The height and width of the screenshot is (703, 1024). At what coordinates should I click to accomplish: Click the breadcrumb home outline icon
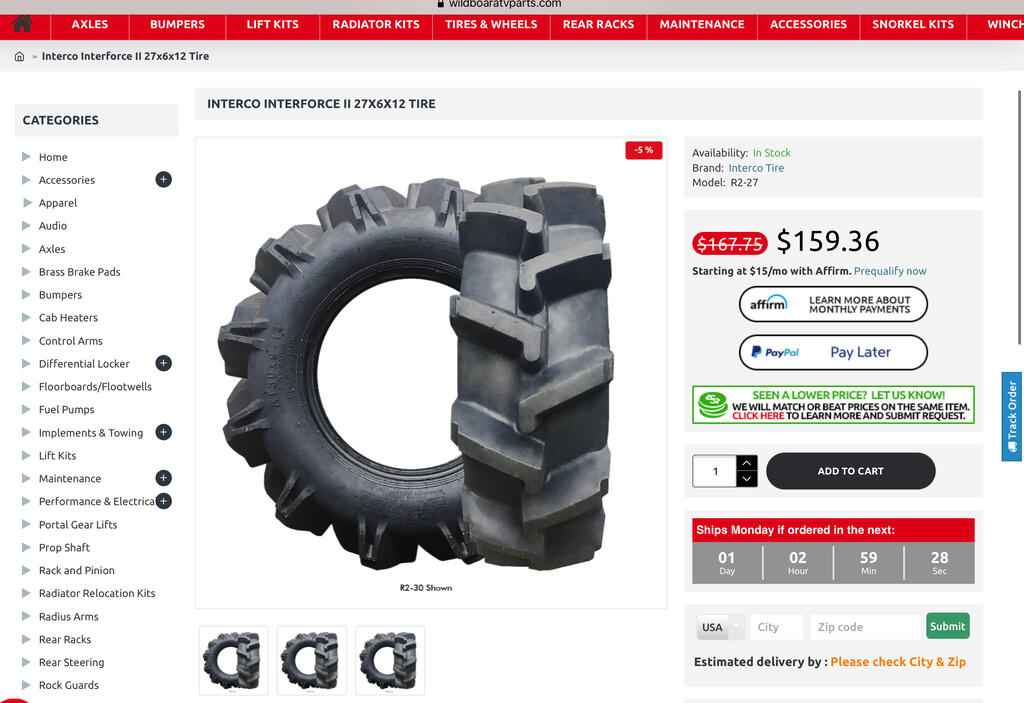click(19, 57)
